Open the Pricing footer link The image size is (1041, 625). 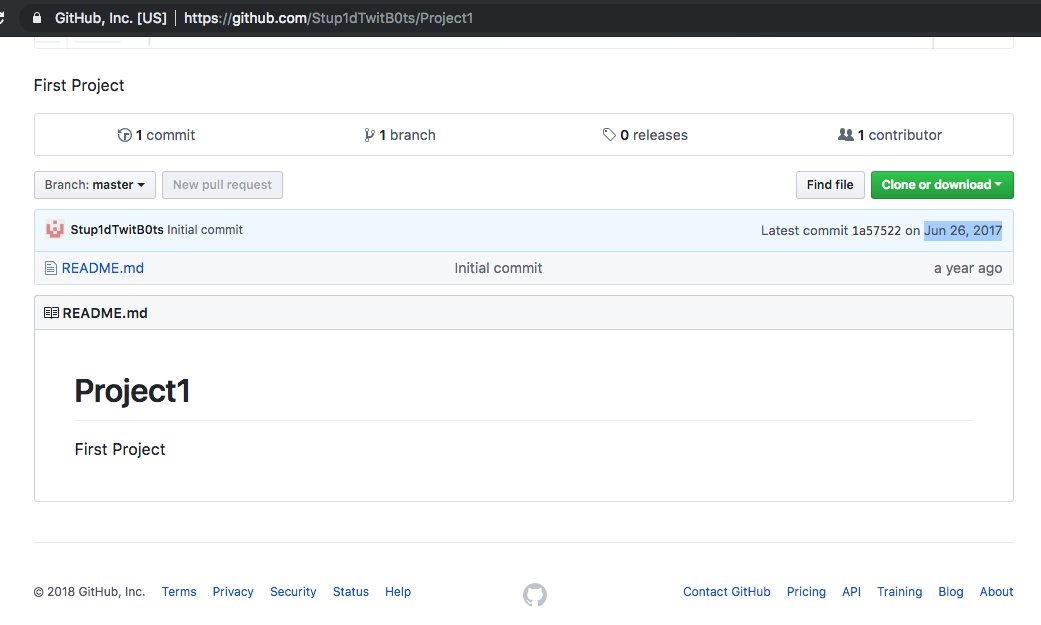[806, 592]
